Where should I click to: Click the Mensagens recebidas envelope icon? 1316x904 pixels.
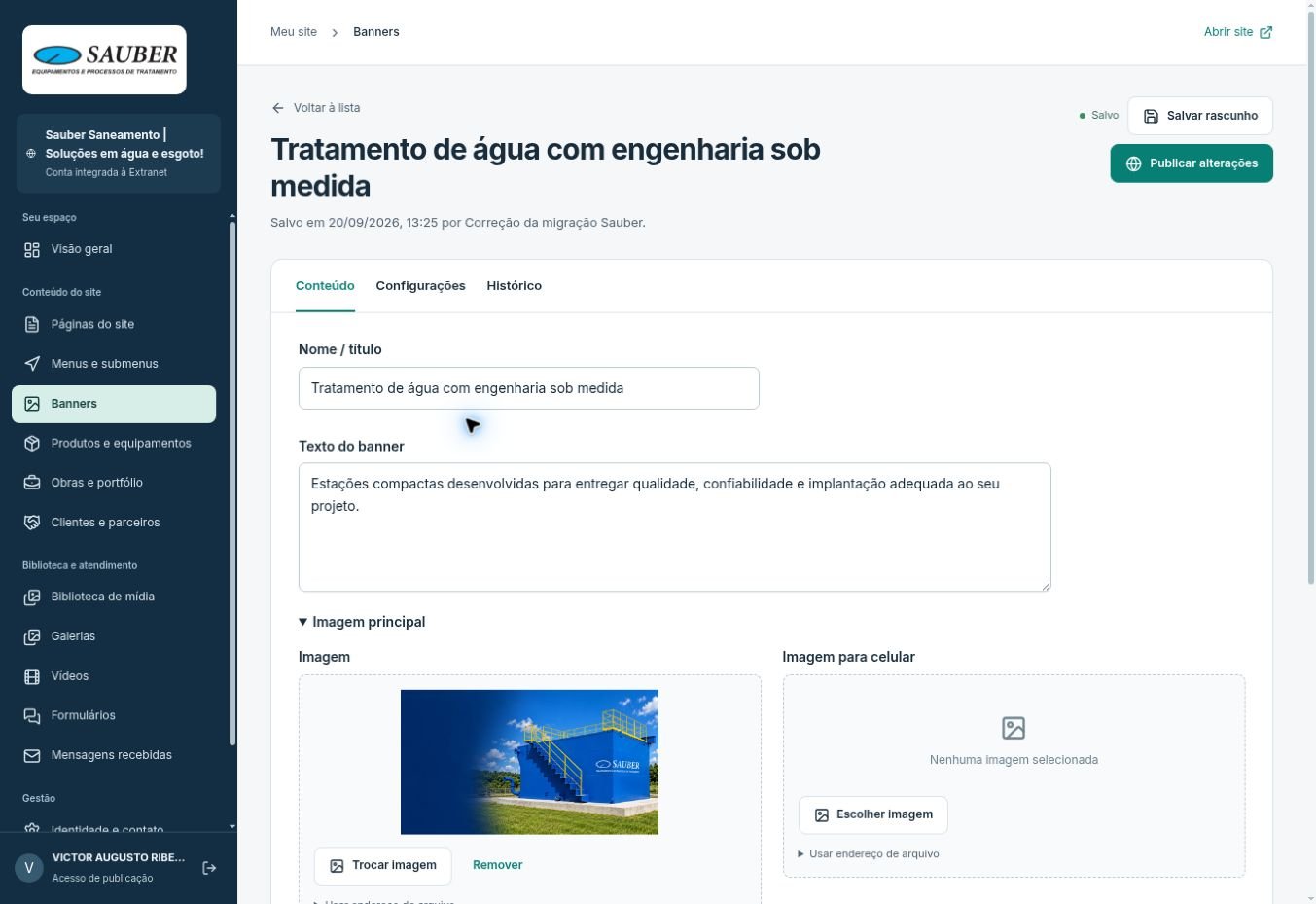click(32, 756)
